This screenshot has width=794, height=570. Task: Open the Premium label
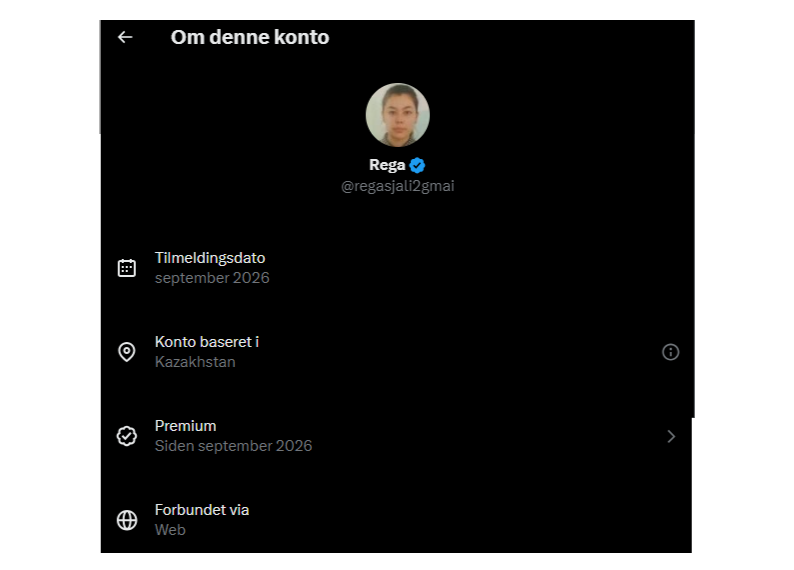coord(185,426)
